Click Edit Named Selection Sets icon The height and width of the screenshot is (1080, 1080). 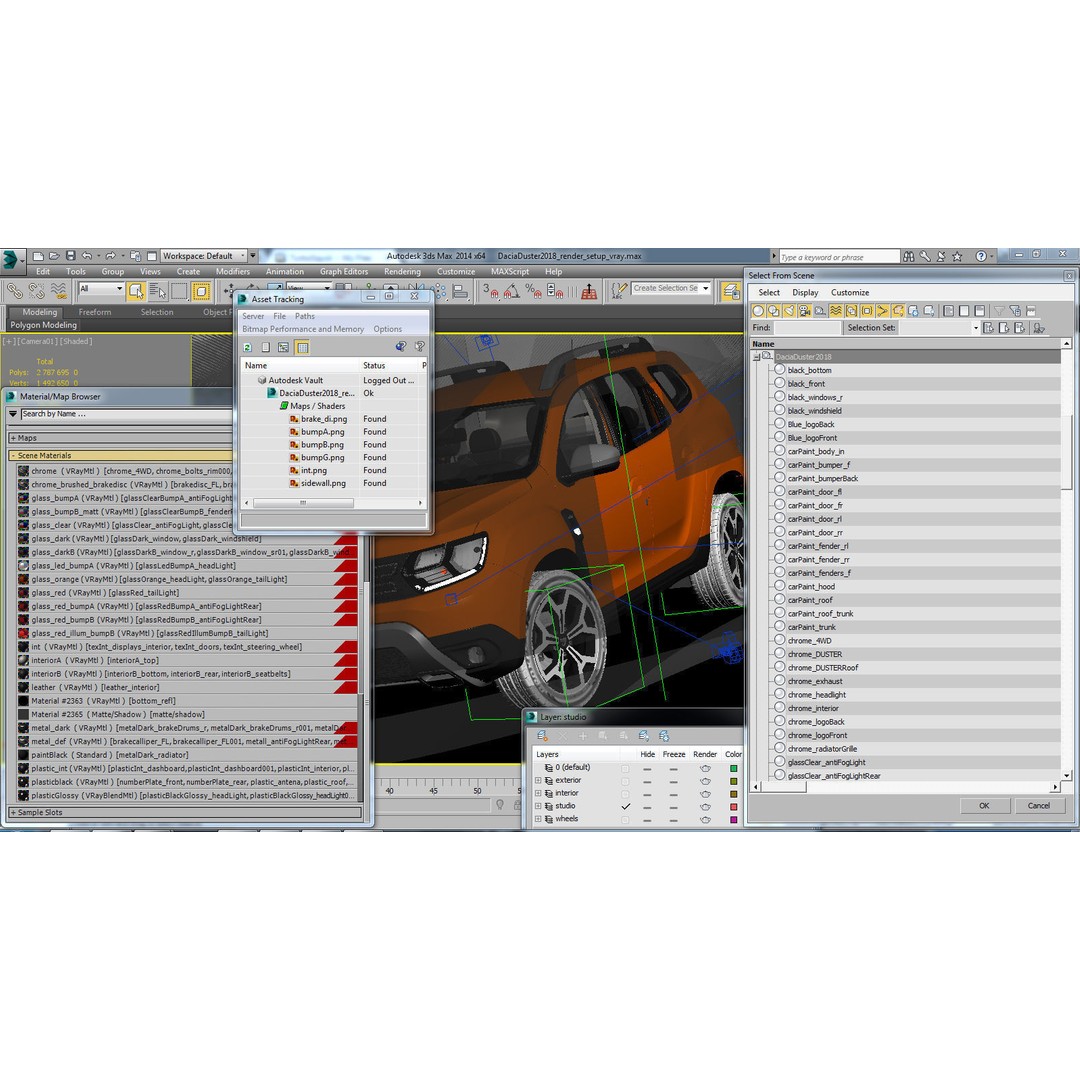[620, 291]
